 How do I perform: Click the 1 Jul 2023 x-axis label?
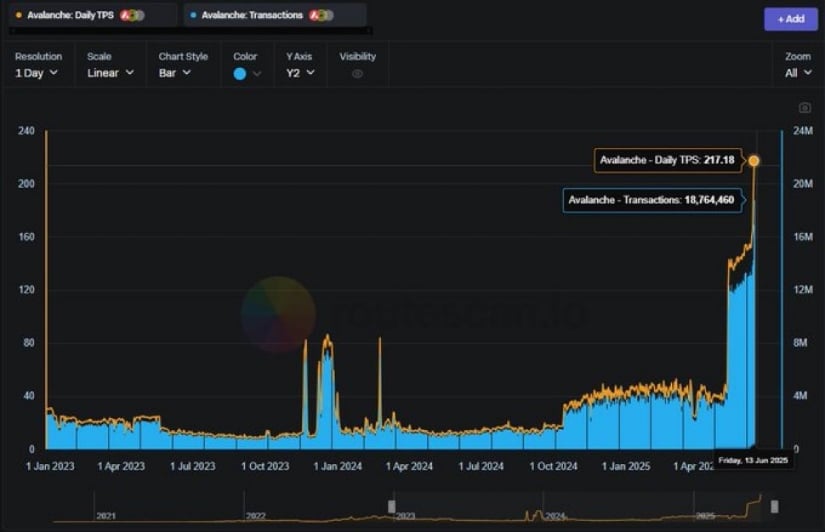click(x=193, y=466)
